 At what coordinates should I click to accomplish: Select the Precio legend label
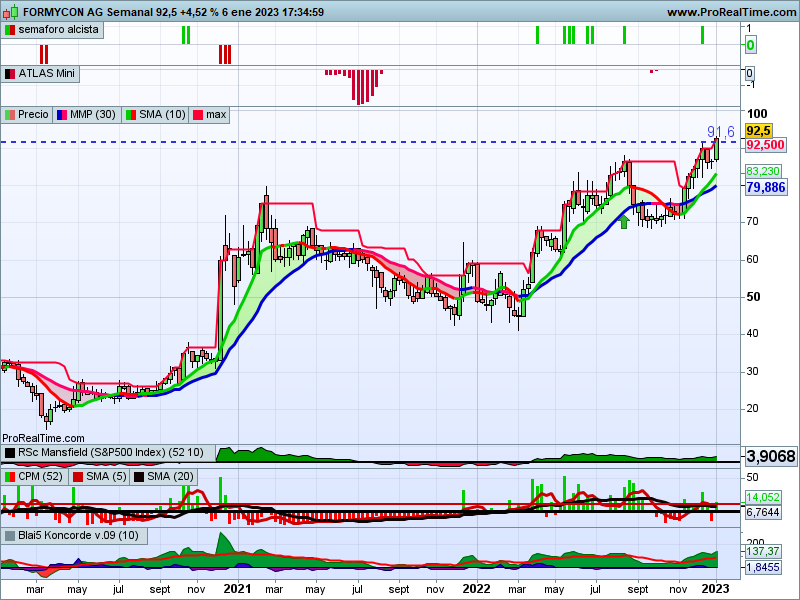33,114
